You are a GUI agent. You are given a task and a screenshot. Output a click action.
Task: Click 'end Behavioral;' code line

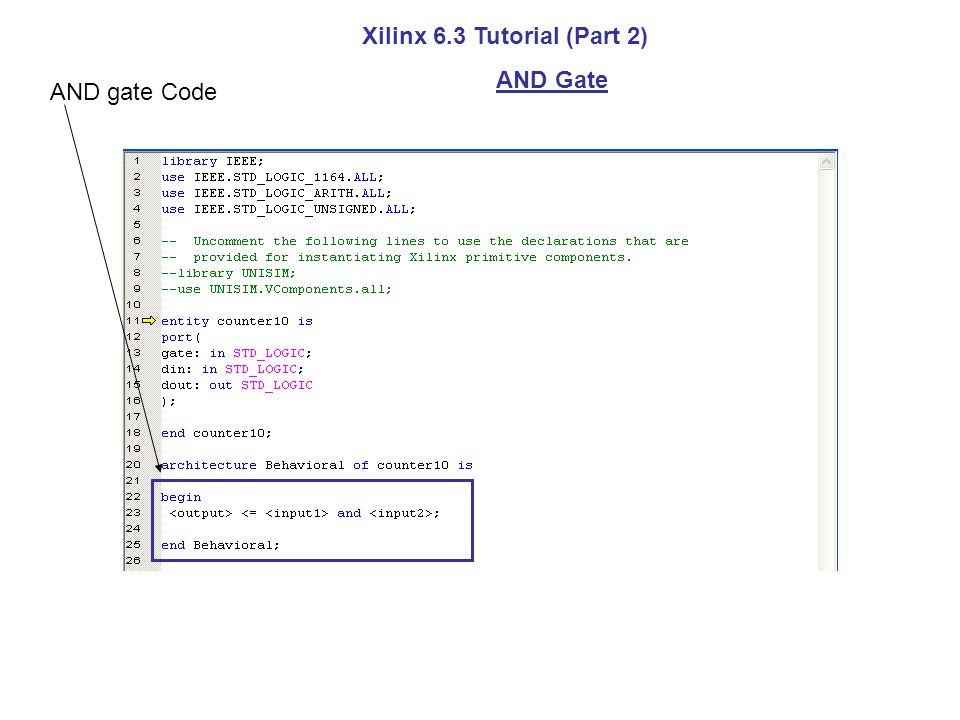point(220,545)
